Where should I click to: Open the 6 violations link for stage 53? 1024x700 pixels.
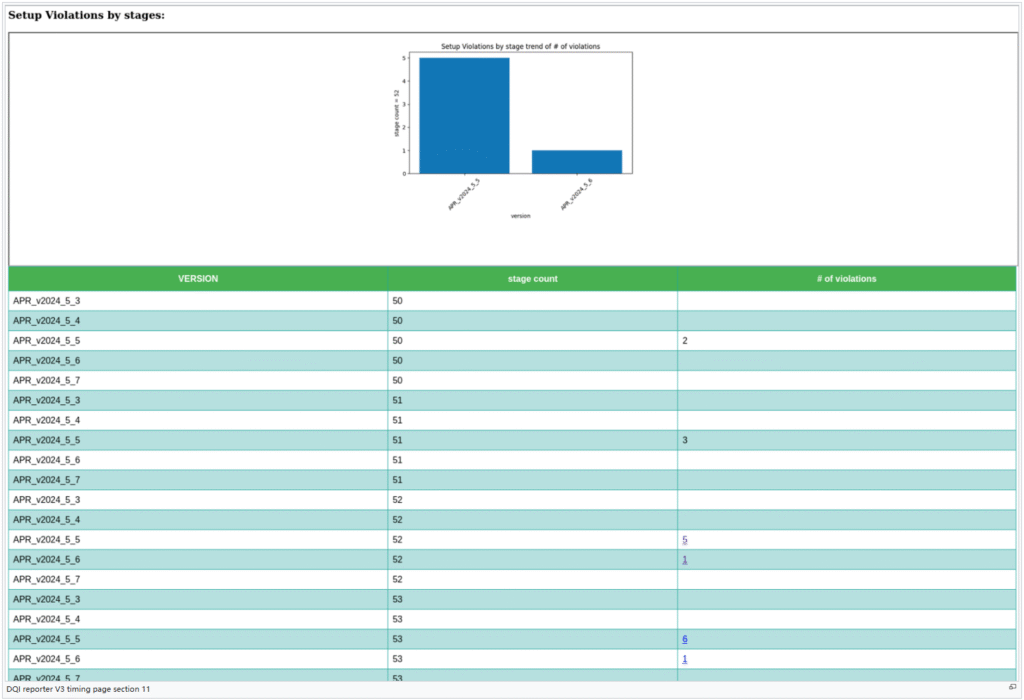(x=685, y=639)
